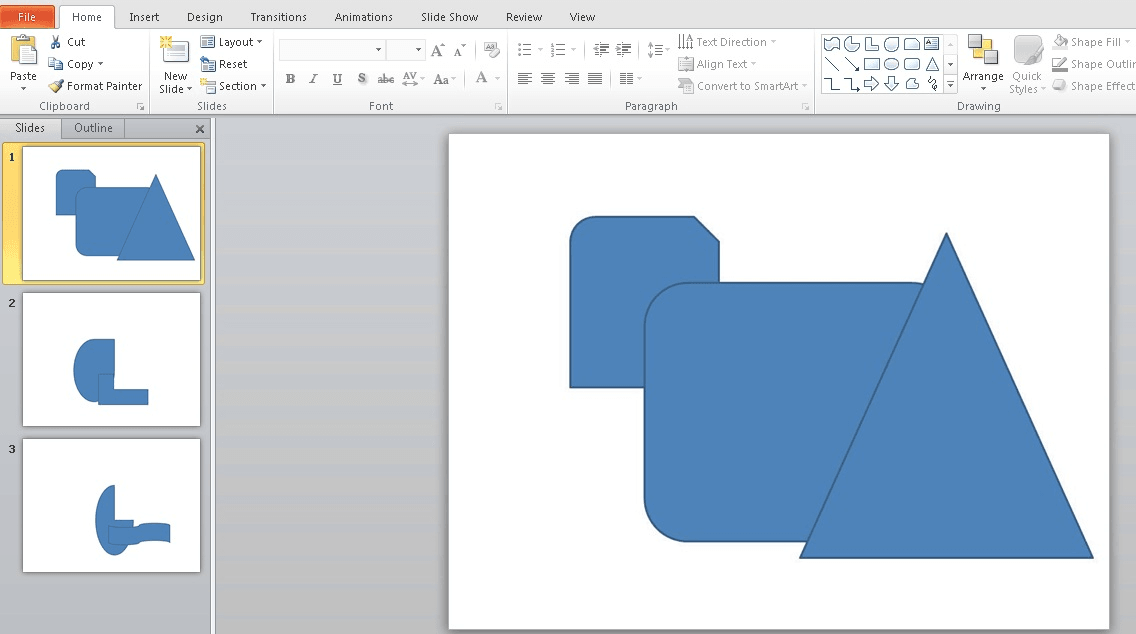The width and height of the screenshot is (1136, 634).
Task: Add a slide with New Slide icon
Action: tap(175, 51)
